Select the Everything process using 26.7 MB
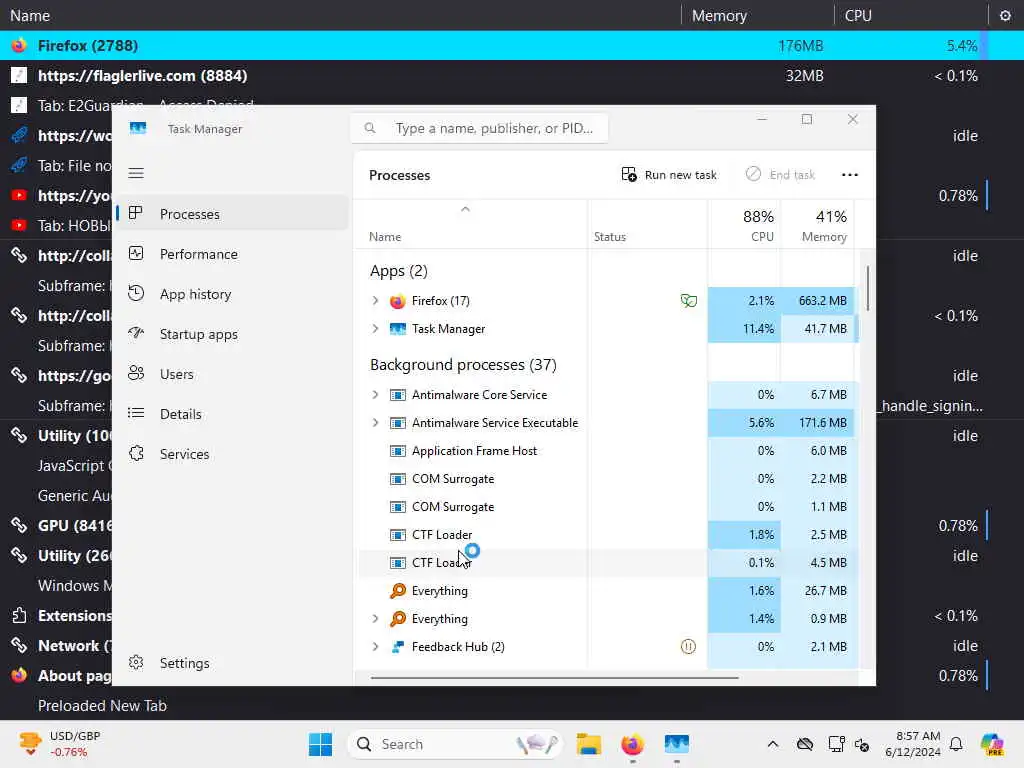 click(x=607, y=590)
